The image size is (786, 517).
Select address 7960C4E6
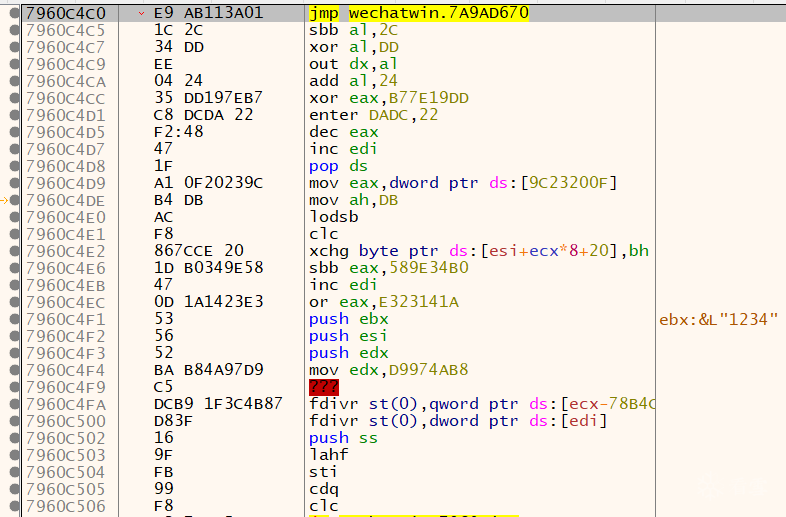pyautogui.click(x=65, y=268)
